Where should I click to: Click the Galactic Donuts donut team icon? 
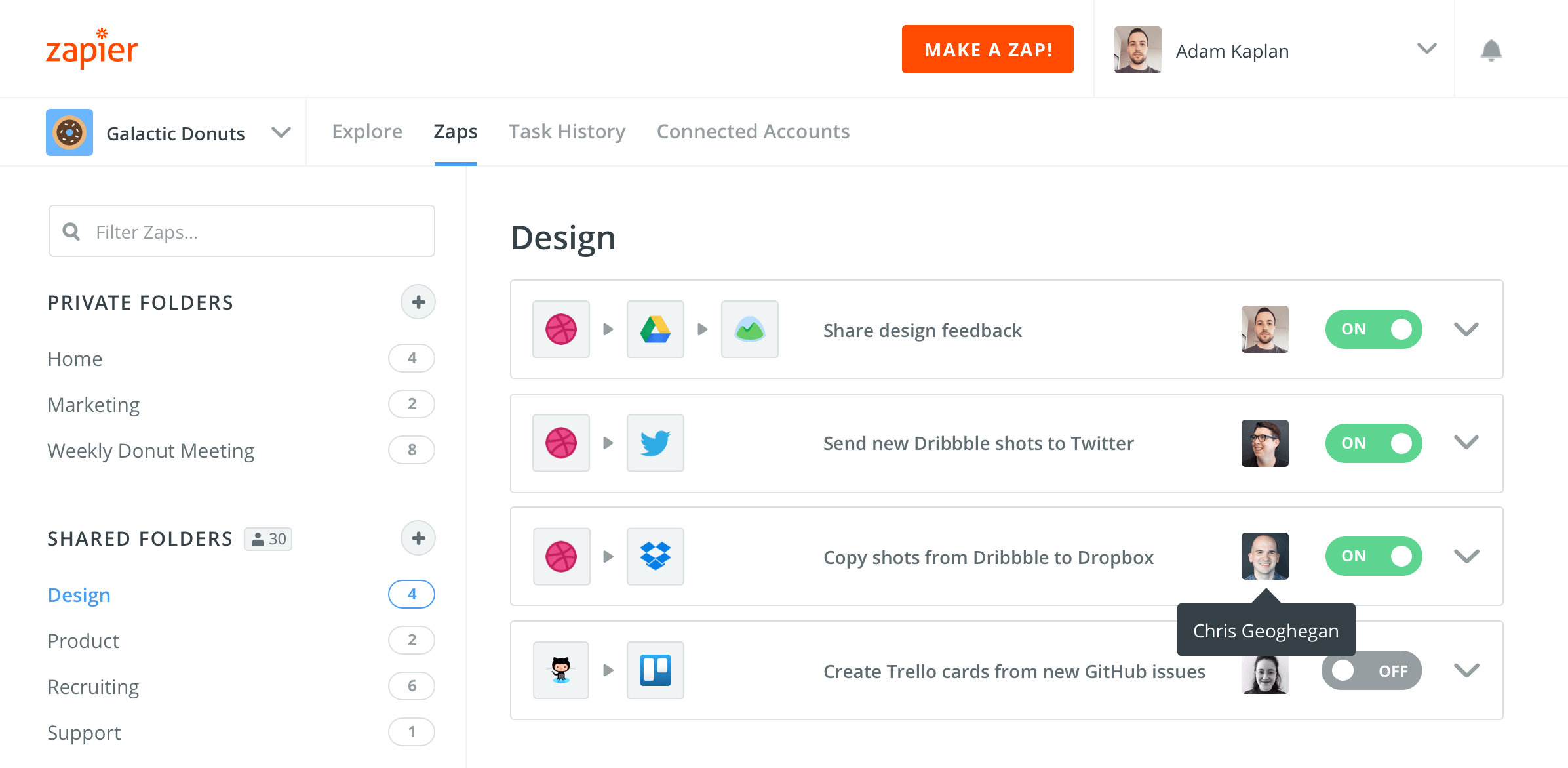point(69,132)
